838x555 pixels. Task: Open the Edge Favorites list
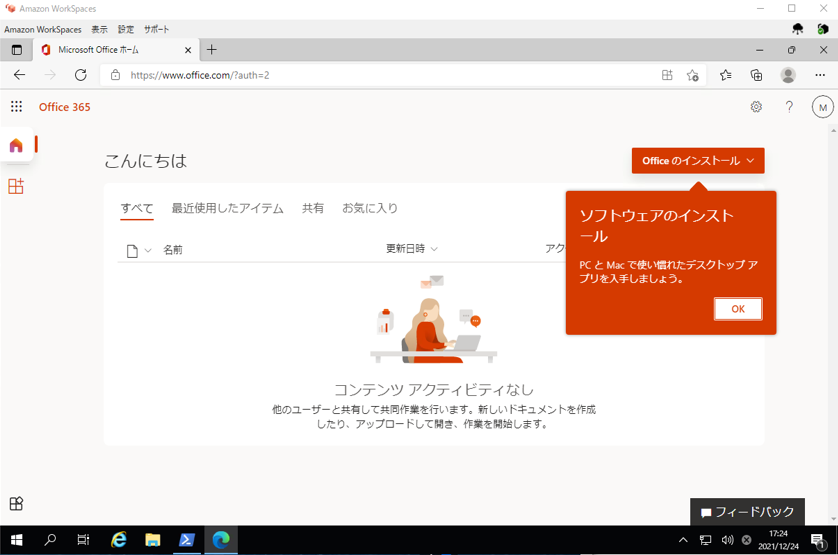[x=725, y=75]
